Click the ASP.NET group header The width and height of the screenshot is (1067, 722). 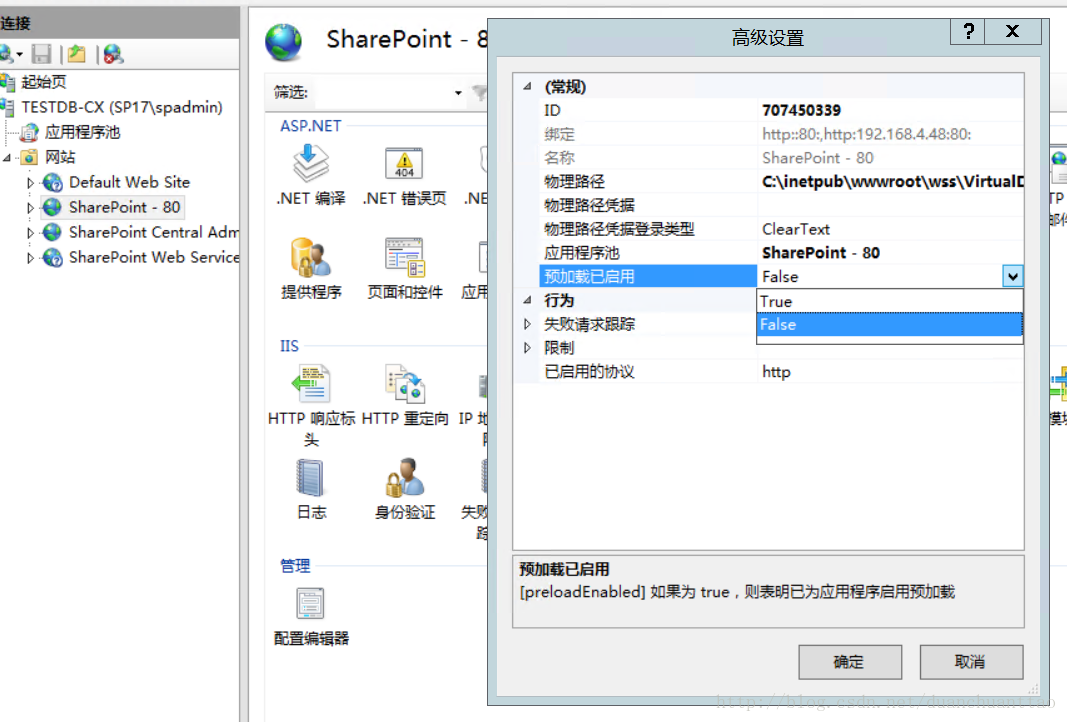click(310, 126)
